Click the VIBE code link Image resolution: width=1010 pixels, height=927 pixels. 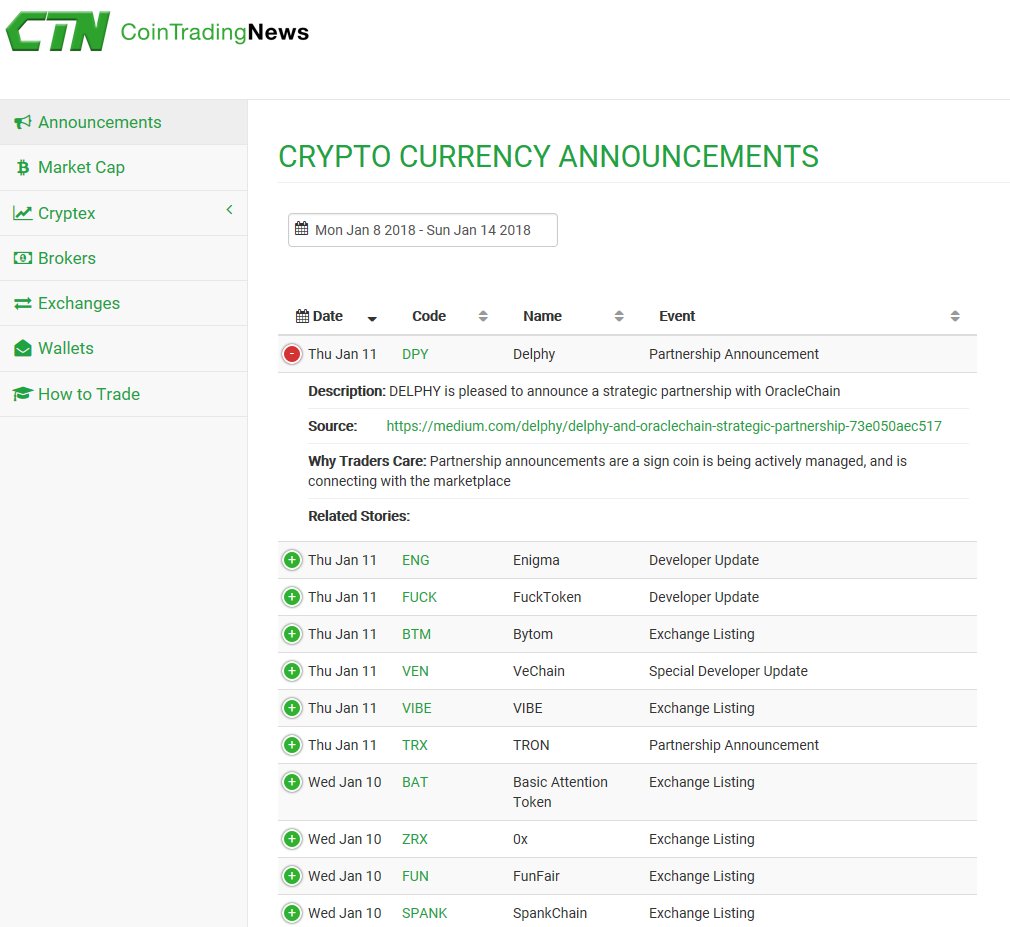coord(417,709)
